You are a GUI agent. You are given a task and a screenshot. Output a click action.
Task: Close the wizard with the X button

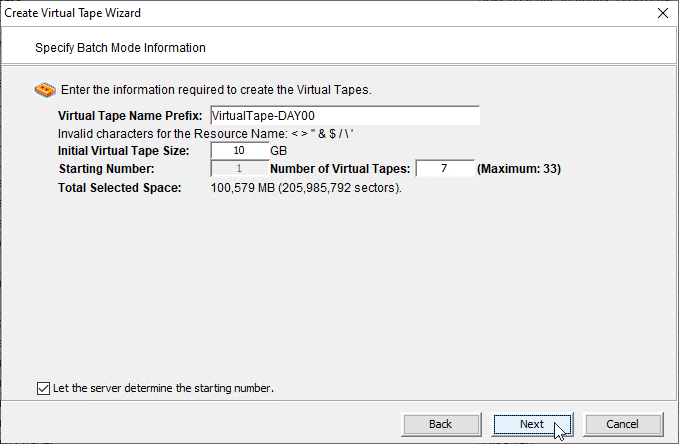[663, 13]
